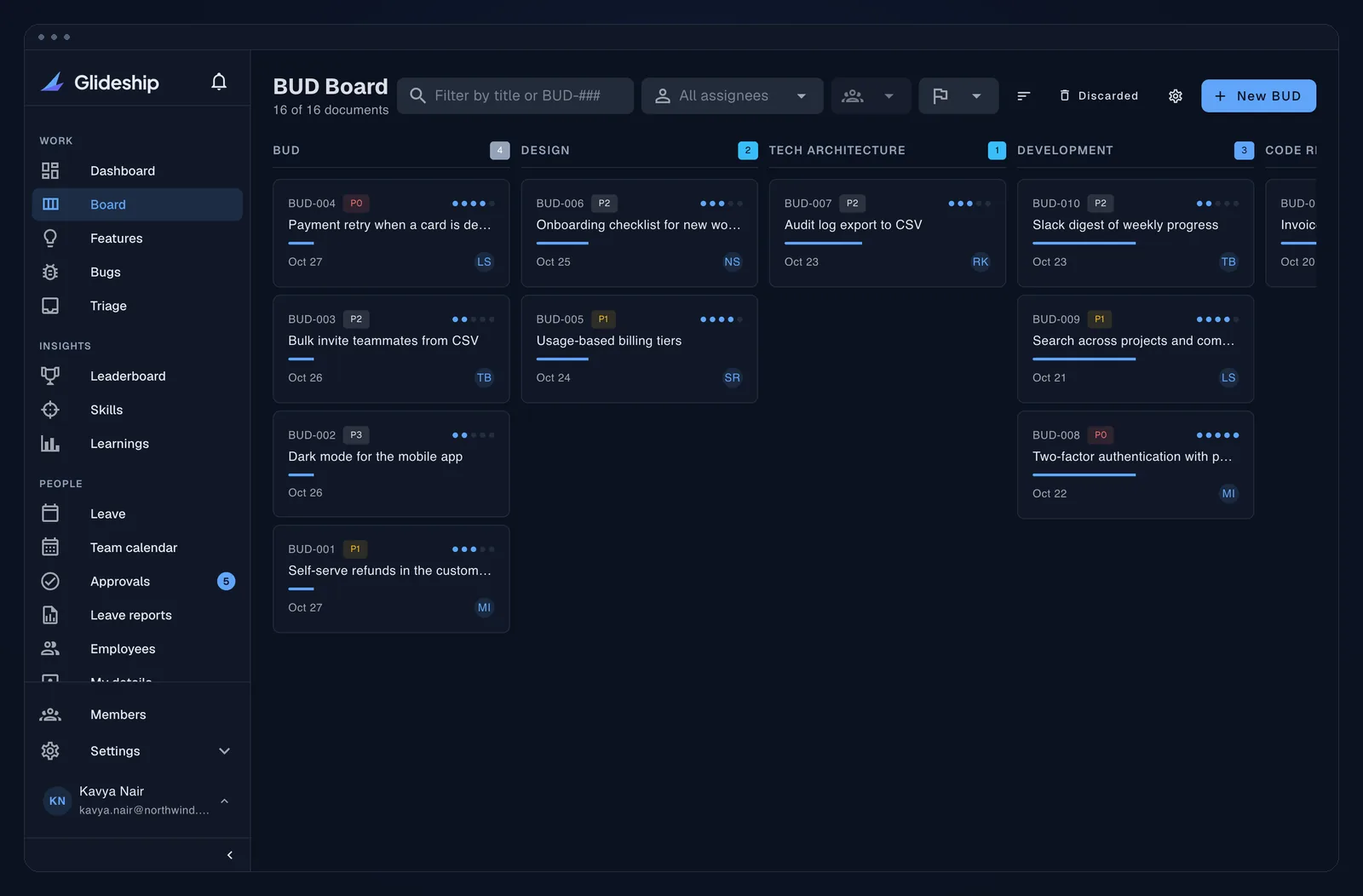Open Audit log export to CSV card
This screenshot has height=896, width=1363.
(x=888, y=233)
